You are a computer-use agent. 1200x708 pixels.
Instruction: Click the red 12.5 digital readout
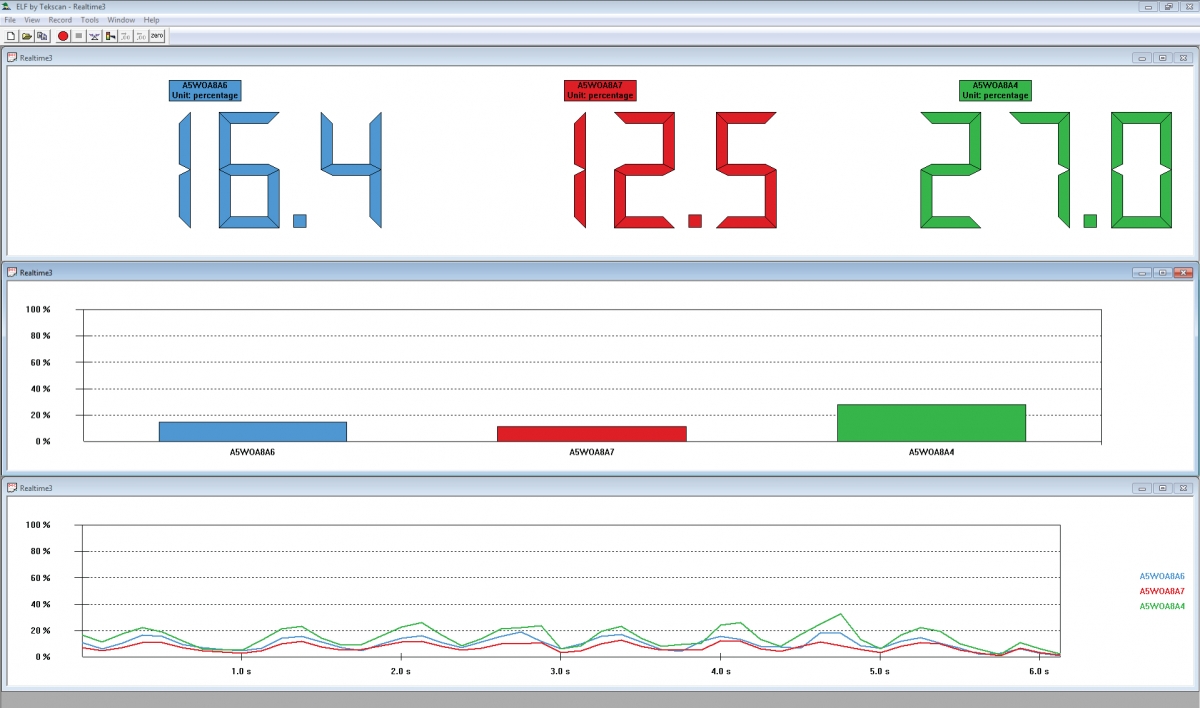coord(675,170)
